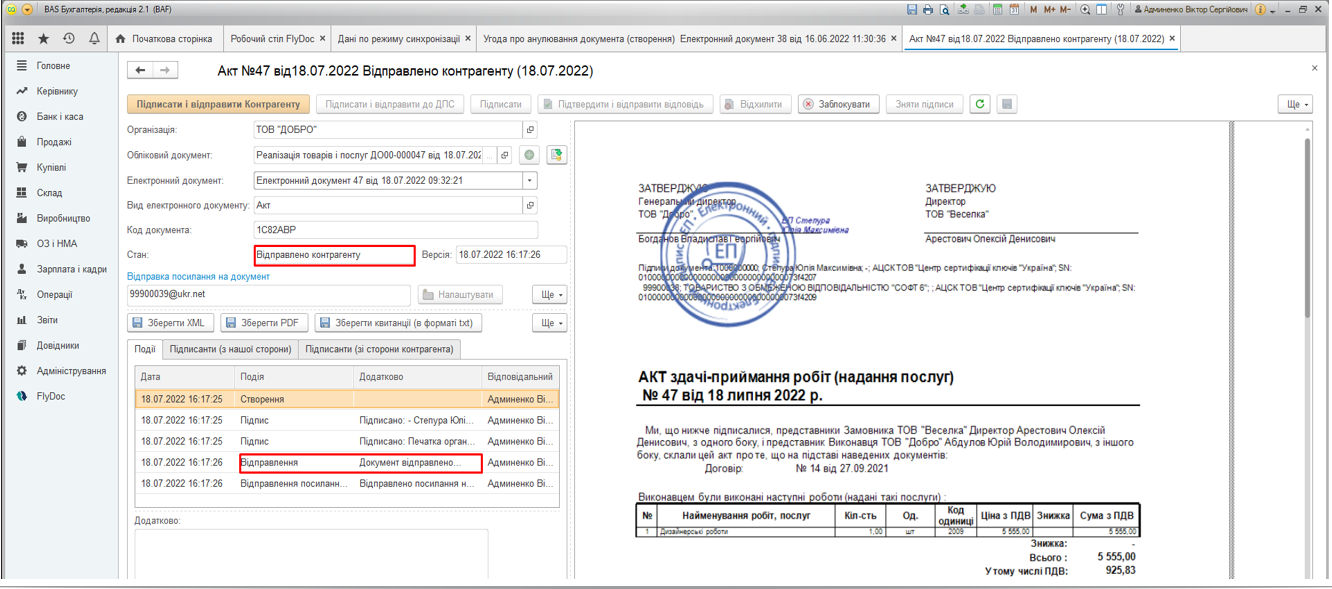Open the Організація field's open-link icon
This screenshot has width=1332, height=589.
[530, 130]
